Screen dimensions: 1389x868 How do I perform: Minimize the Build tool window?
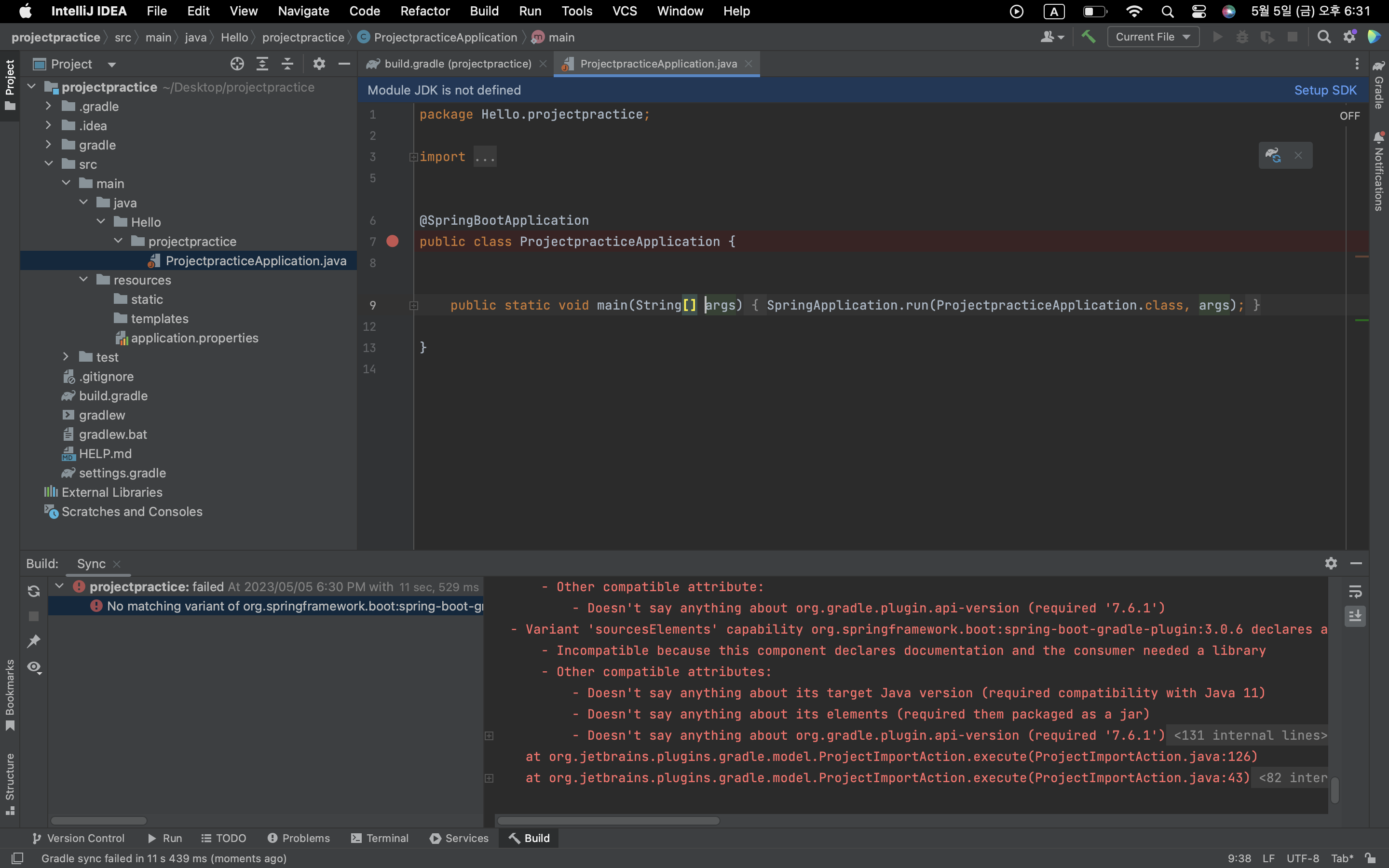1356,563
